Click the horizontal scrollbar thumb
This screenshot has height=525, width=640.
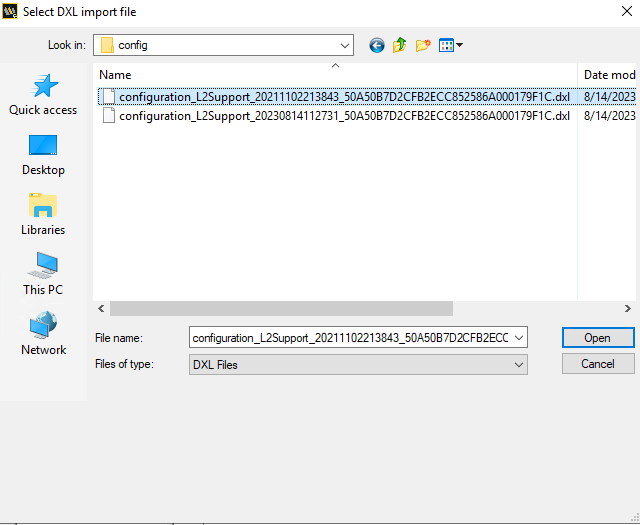[281, 309]
